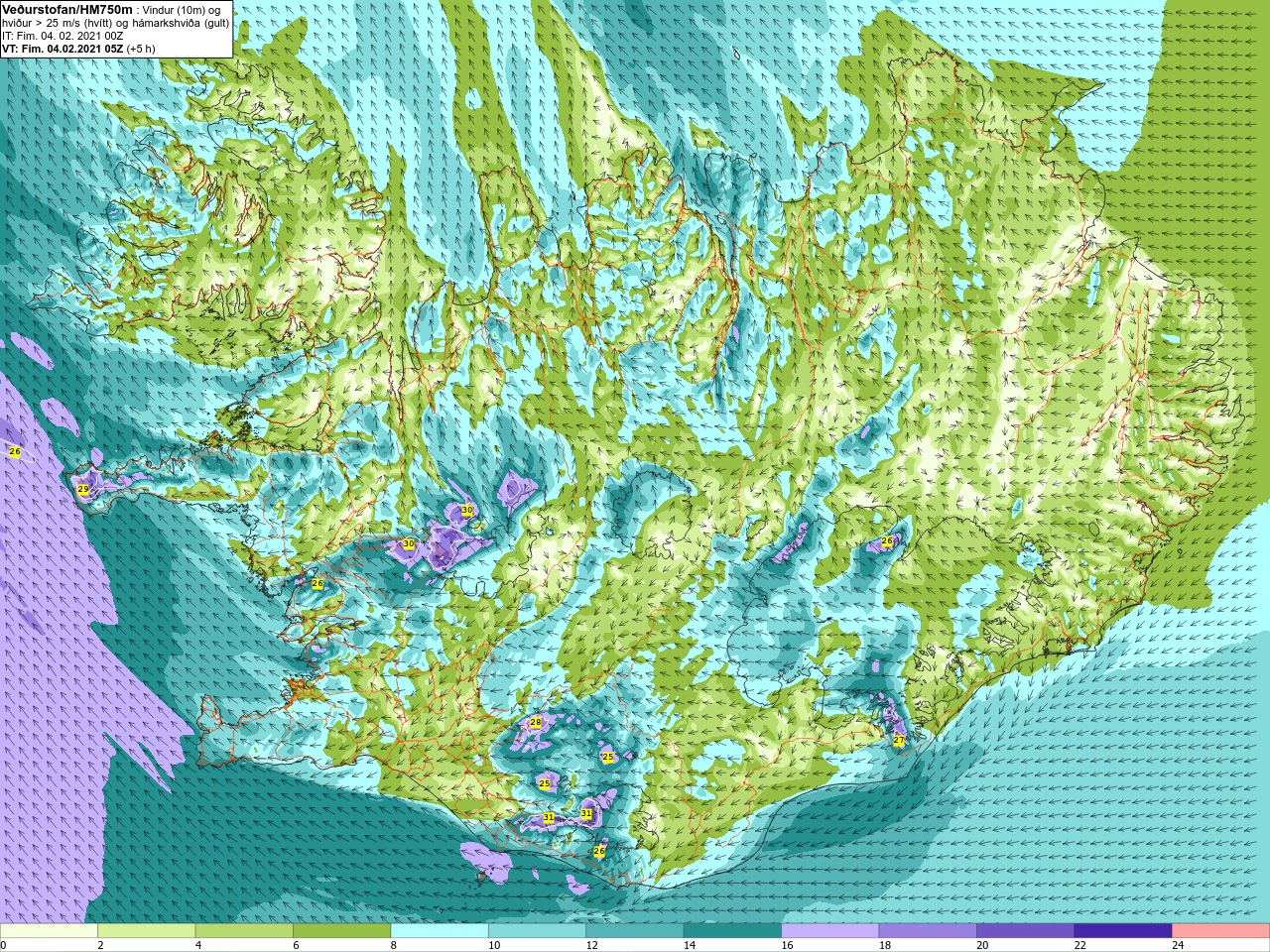Pick the turquoise 10–12 m/s legend swatch
1270x952 pixels.
(x=538, y=931)
